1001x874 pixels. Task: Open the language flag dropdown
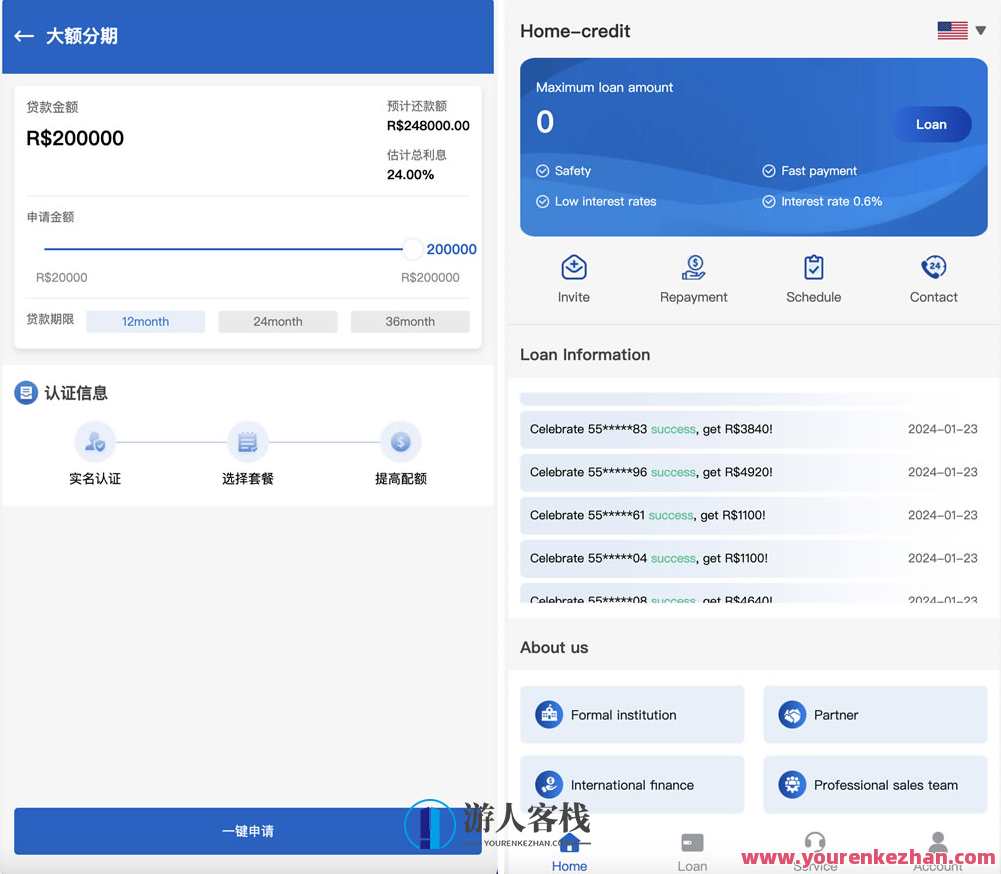960,30
